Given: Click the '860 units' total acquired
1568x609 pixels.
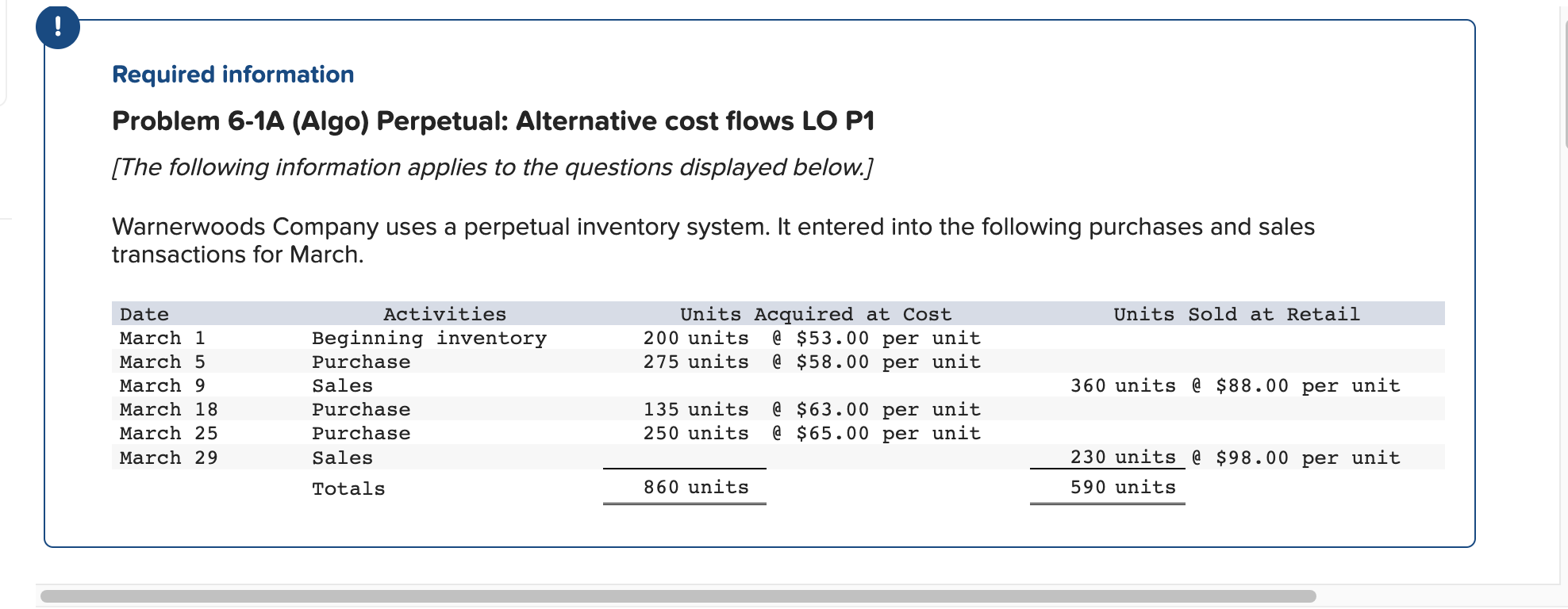Looking at the screenshot, I should coord(696,487).
